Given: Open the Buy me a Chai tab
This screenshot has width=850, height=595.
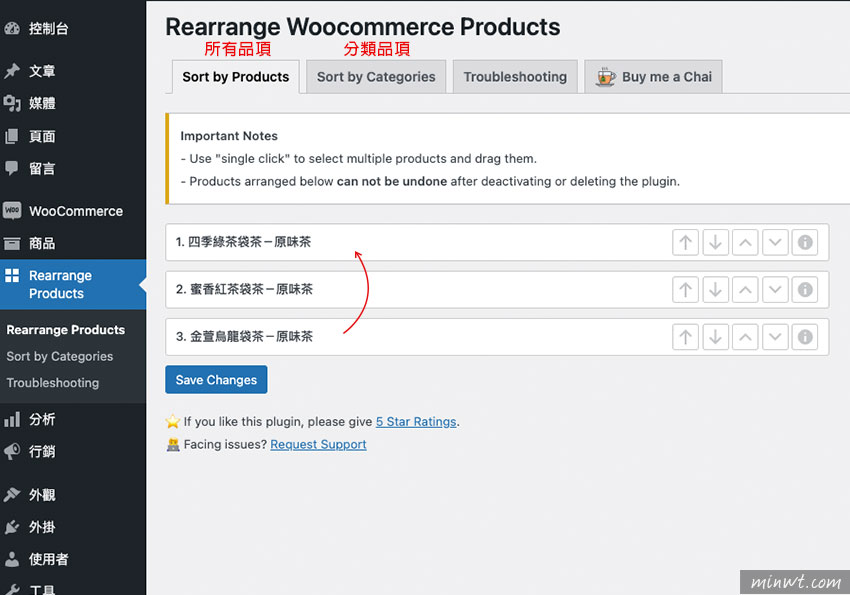Looking at the screenshot, I should click(x=653, y=77).
